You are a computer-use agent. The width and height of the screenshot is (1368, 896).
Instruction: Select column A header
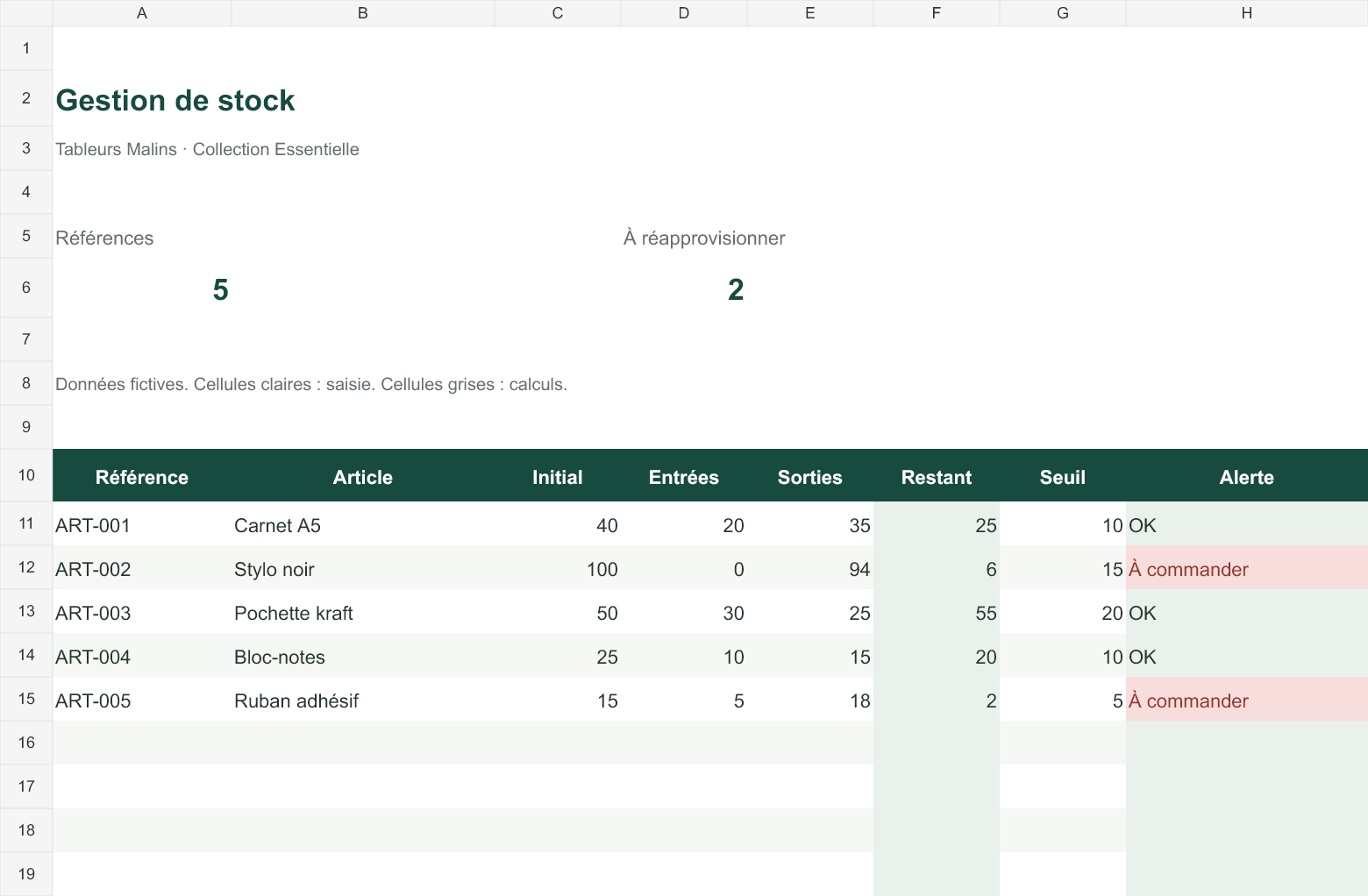(142, 13)
